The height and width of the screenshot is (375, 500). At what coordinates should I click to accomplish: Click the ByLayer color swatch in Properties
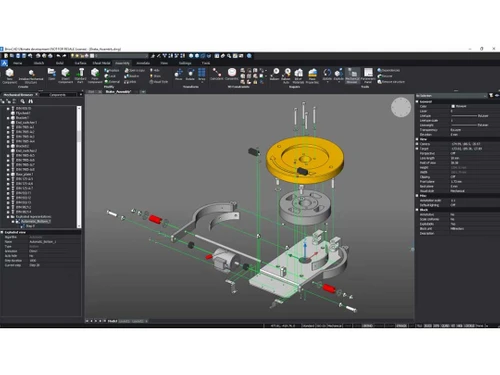[x=453, y=106]
